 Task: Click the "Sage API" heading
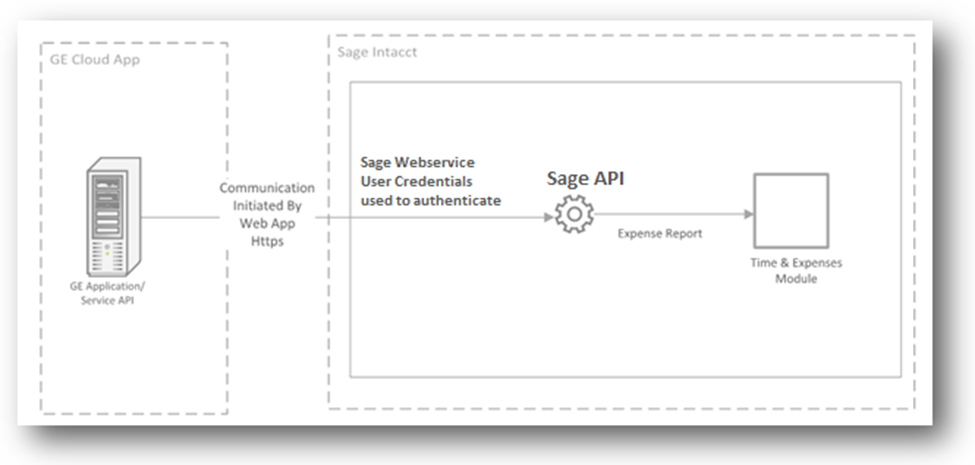point(585,178)
